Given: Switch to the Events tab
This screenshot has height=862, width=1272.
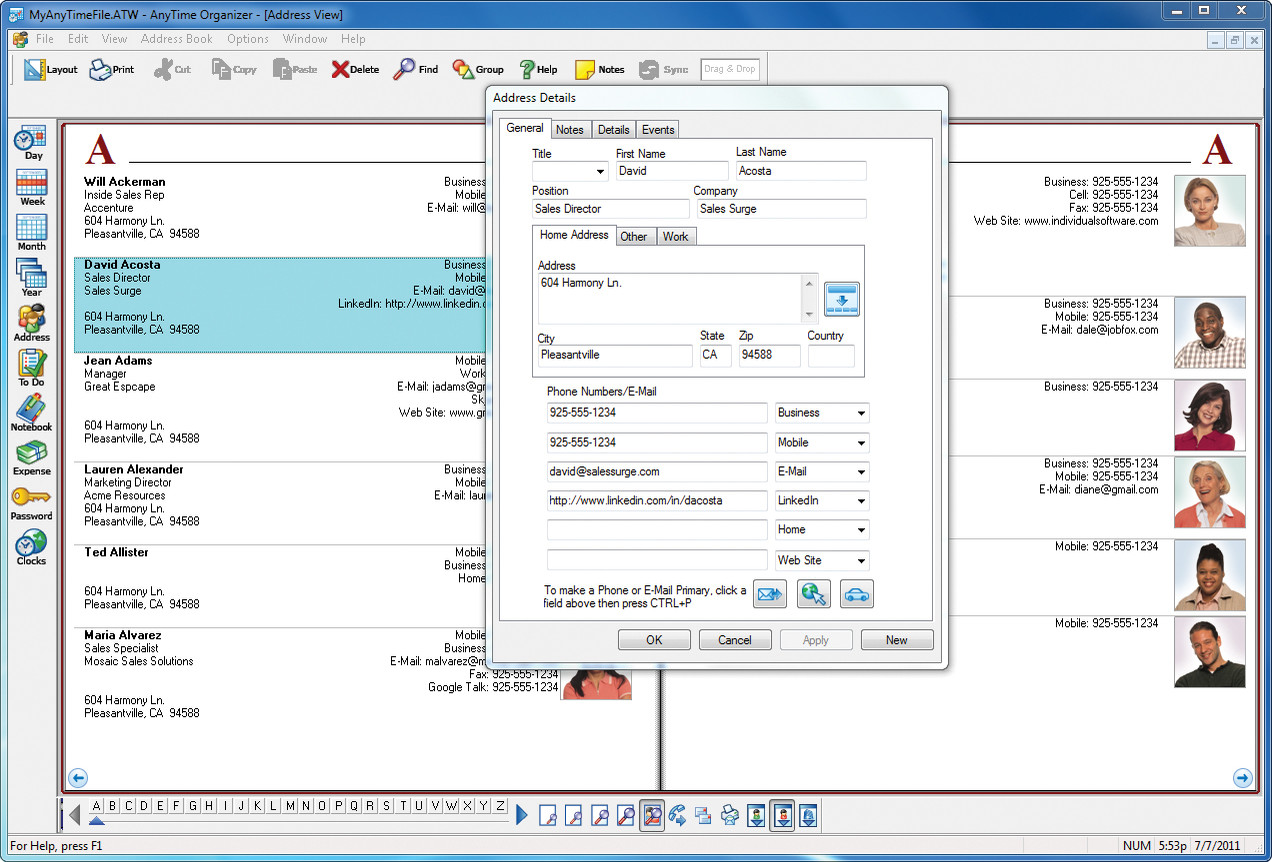Looking at the screenshot, I should tap(658, 129).
